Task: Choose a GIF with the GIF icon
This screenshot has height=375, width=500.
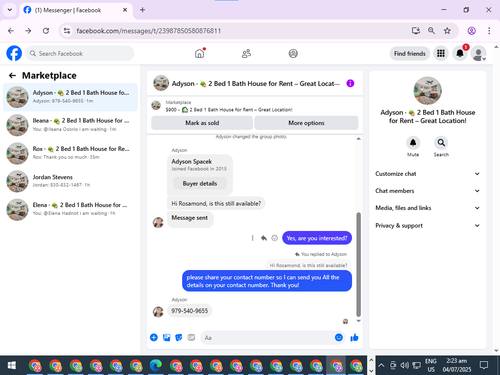Action: (x=191, y=337)
